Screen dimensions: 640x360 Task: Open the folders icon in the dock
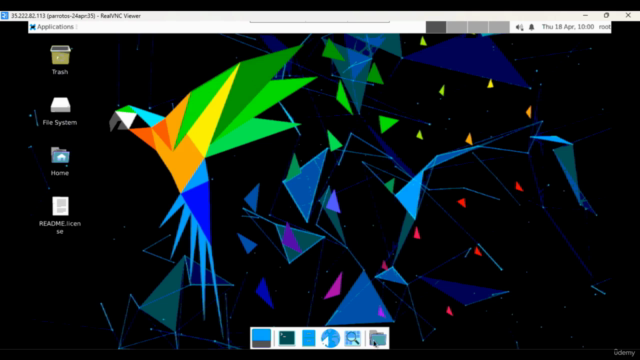(378, 338)
